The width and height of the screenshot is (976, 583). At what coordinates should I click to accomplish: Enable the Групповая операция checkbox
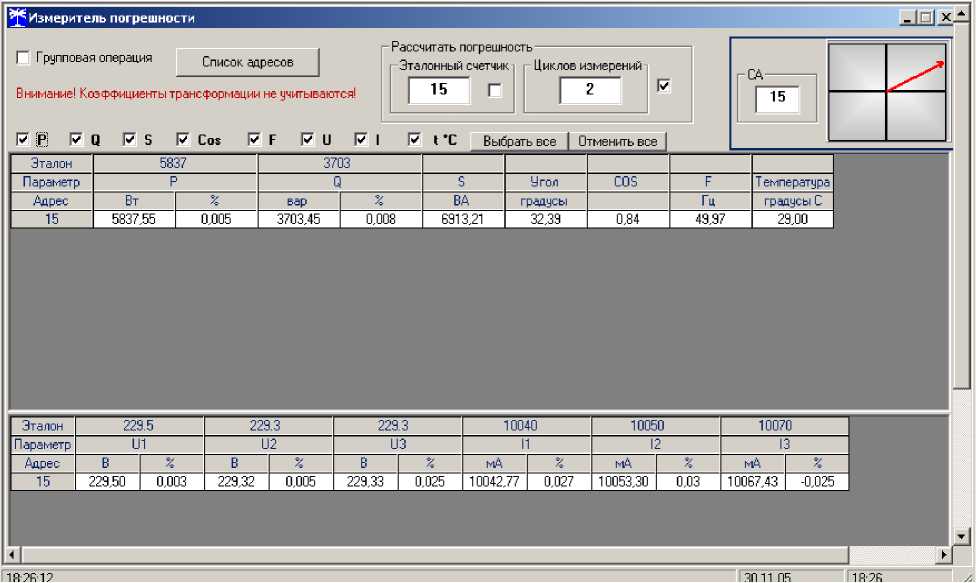pyautogui.click(x=23, y=58)
